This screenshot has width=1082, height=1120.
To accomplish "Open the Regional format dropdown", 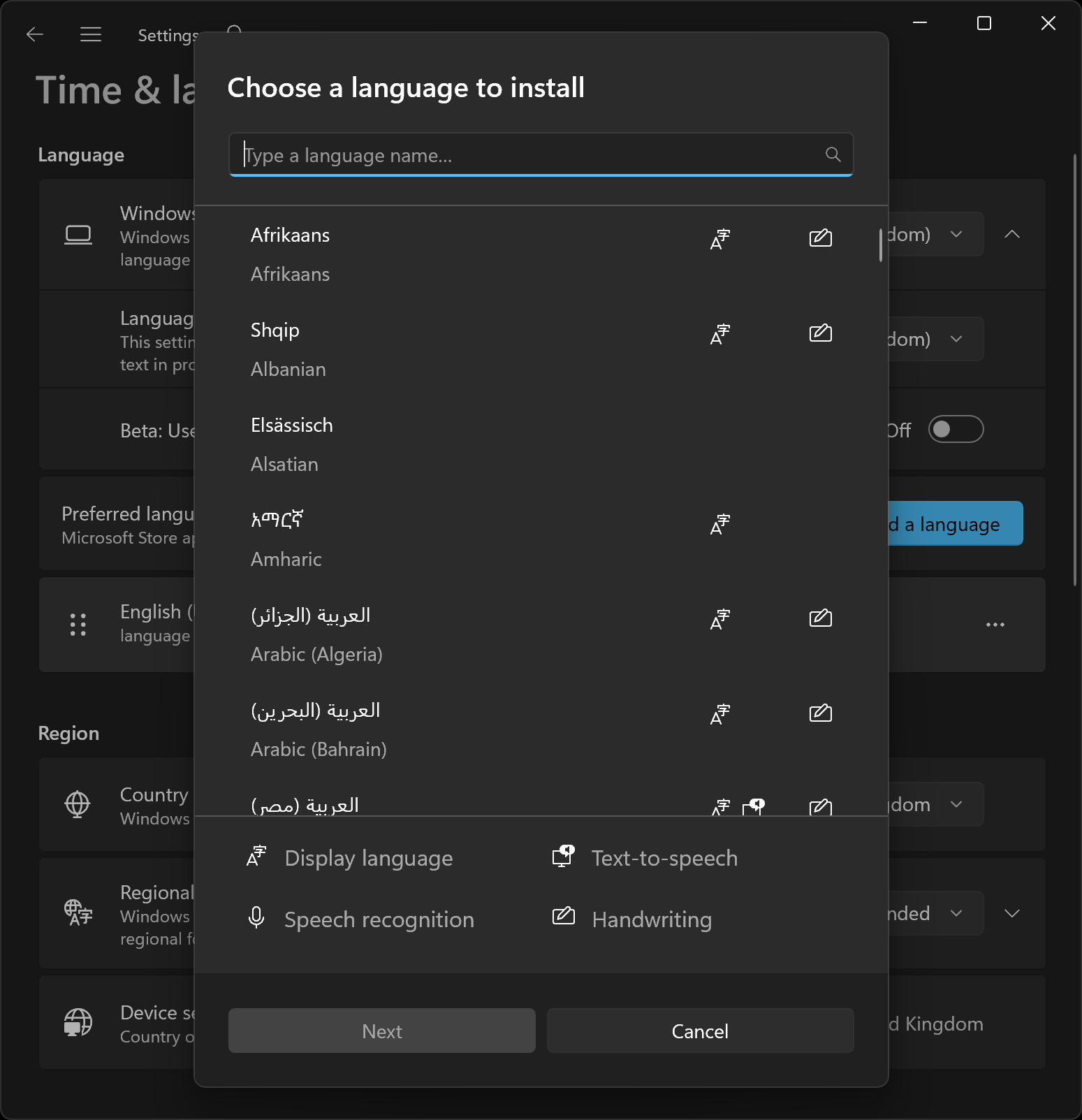I will (x=935, y=913).
